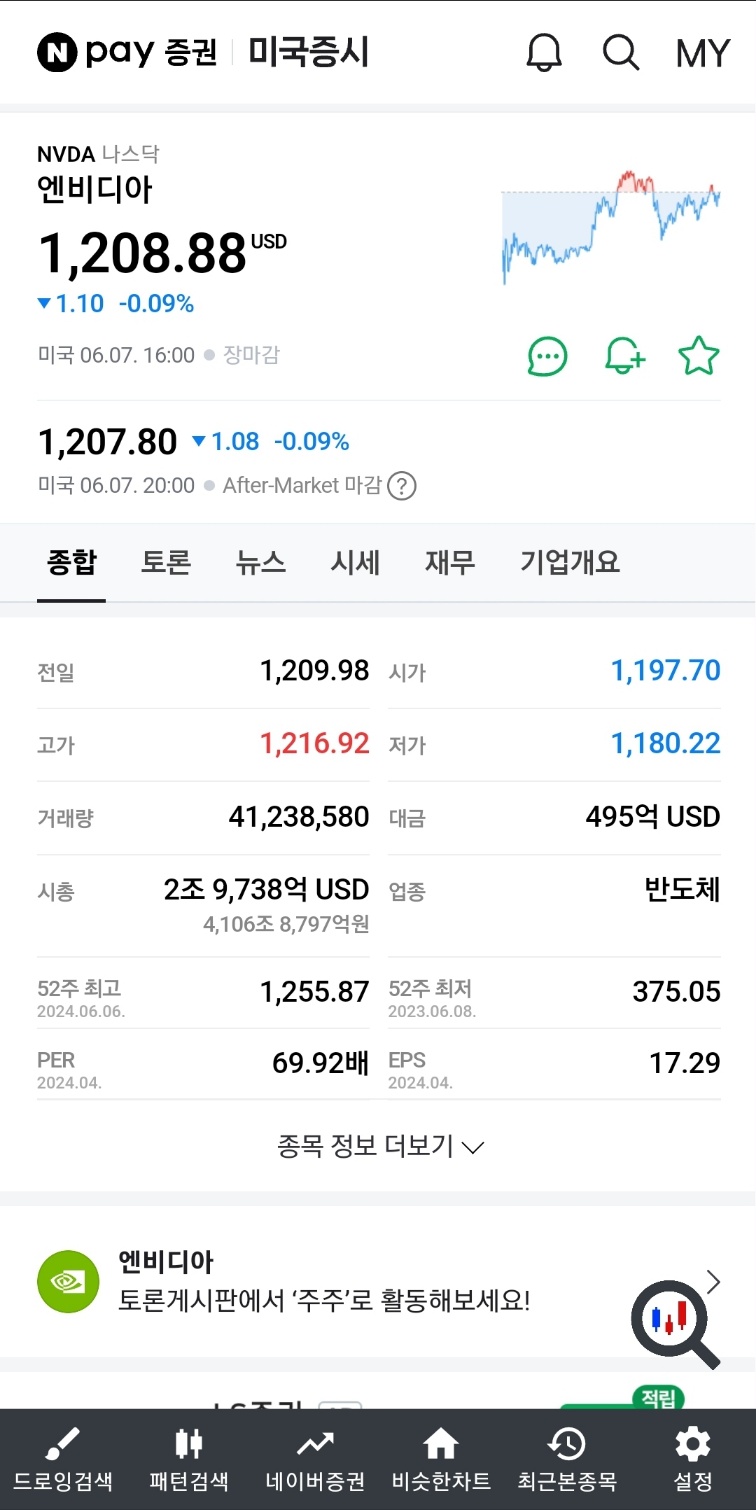The height and width of the screenshot is (1510, 756).
Task: Click the After-Market help question mark icon
Action: [401, 486]
